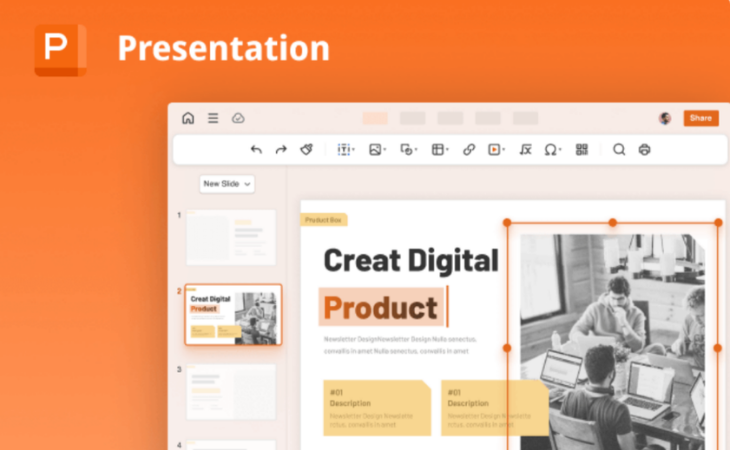The width and height of the screenshot is (730, 450).
Task: Select the format painter tool
Action: 306,149
